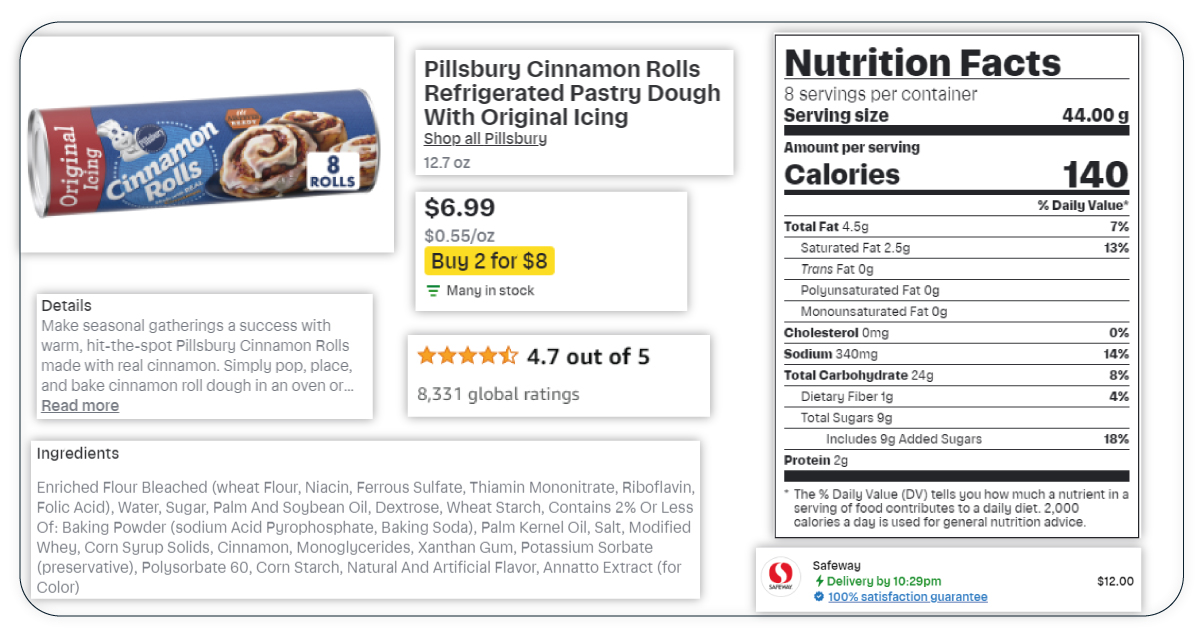Click the Buy 2 for $8 offer badge
The width and height of the screenshot is (1203, 637).
click(x=489, y=261)
